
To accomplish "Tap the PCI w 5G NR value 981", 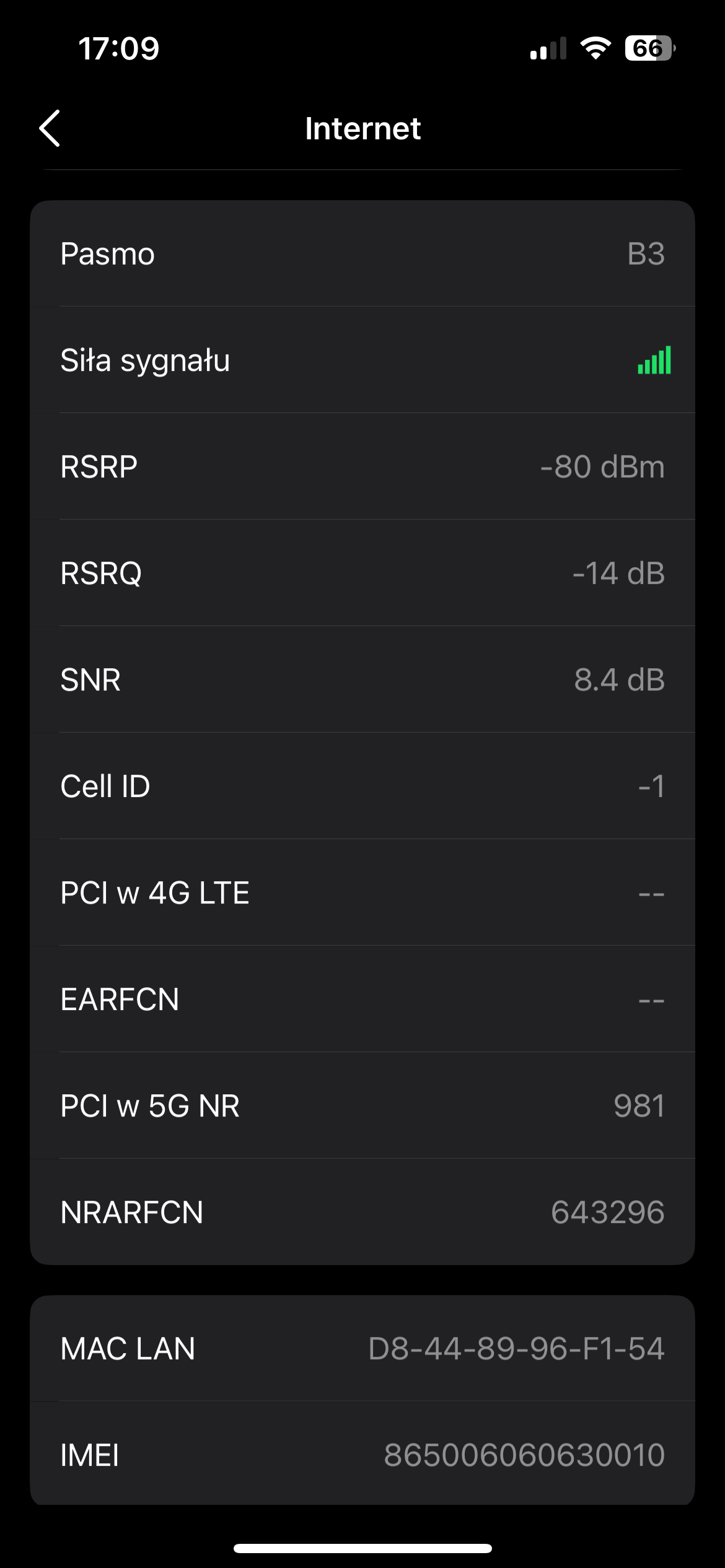I will (639, 1106).
